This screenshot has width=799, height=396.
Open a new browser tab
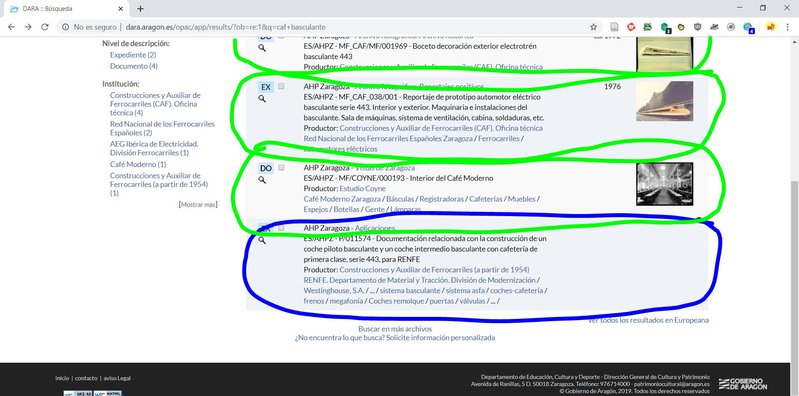(x=140, y=9)
